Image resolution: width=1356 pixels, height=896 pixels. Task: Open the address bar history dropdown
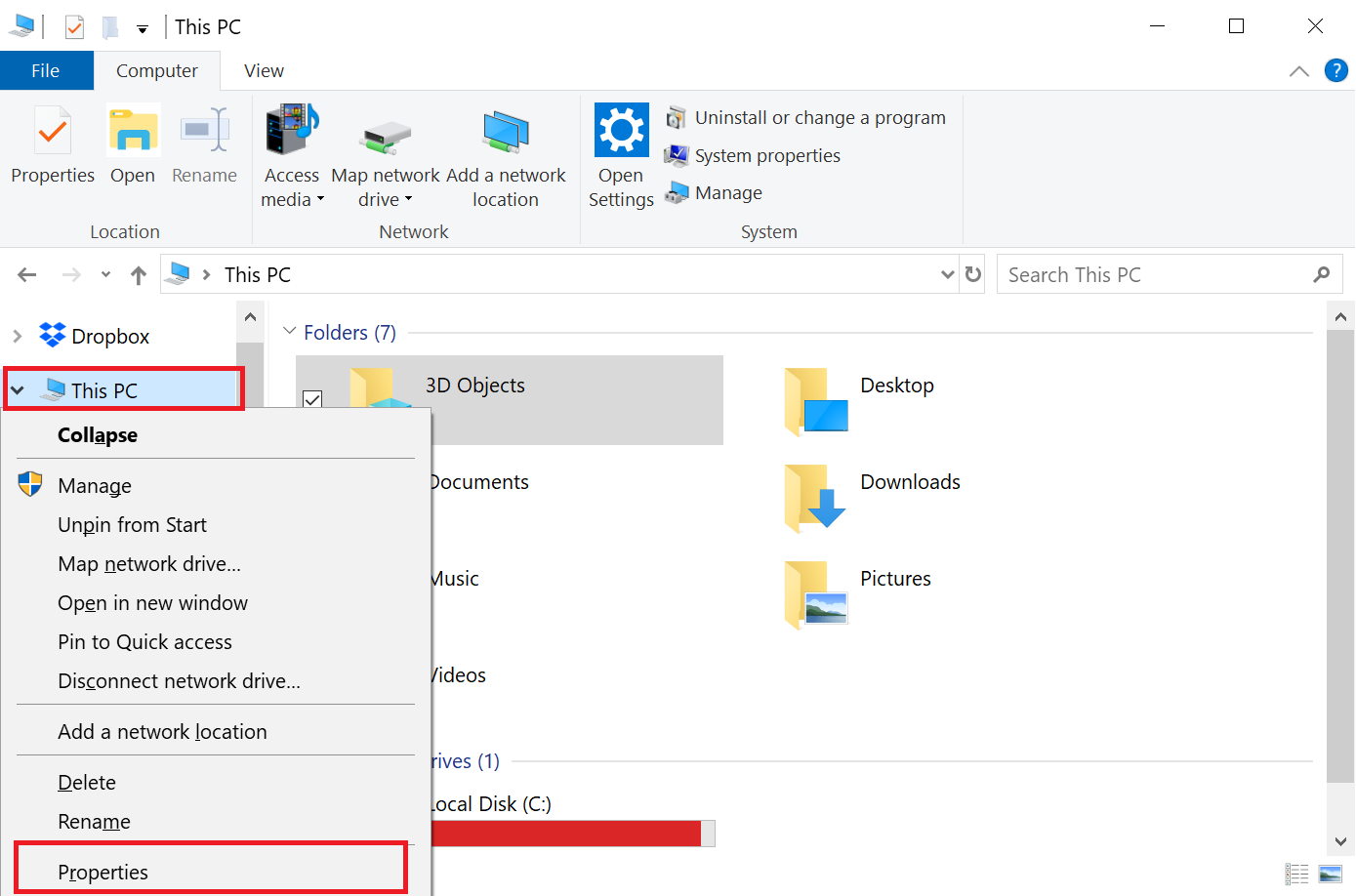coord(946,274)
